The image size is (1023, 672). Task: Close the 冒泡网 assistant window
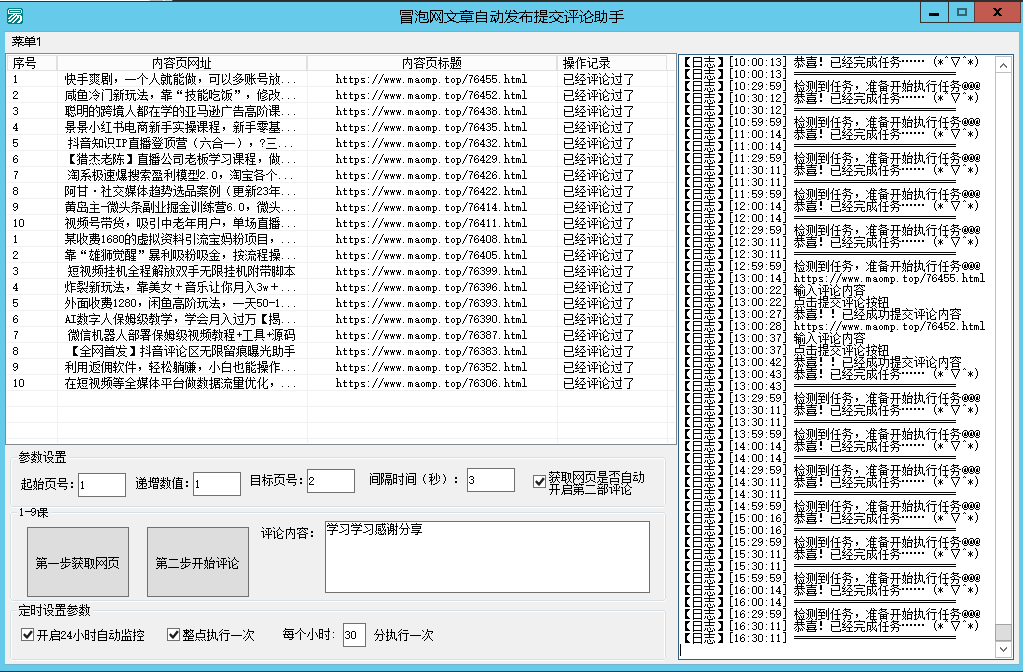click(x=998, y=12)
